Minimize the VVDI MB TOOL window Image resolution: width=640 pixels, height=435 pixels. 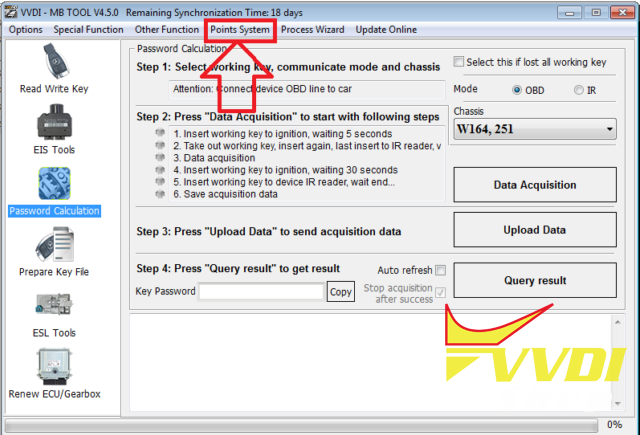pos(570,13)
